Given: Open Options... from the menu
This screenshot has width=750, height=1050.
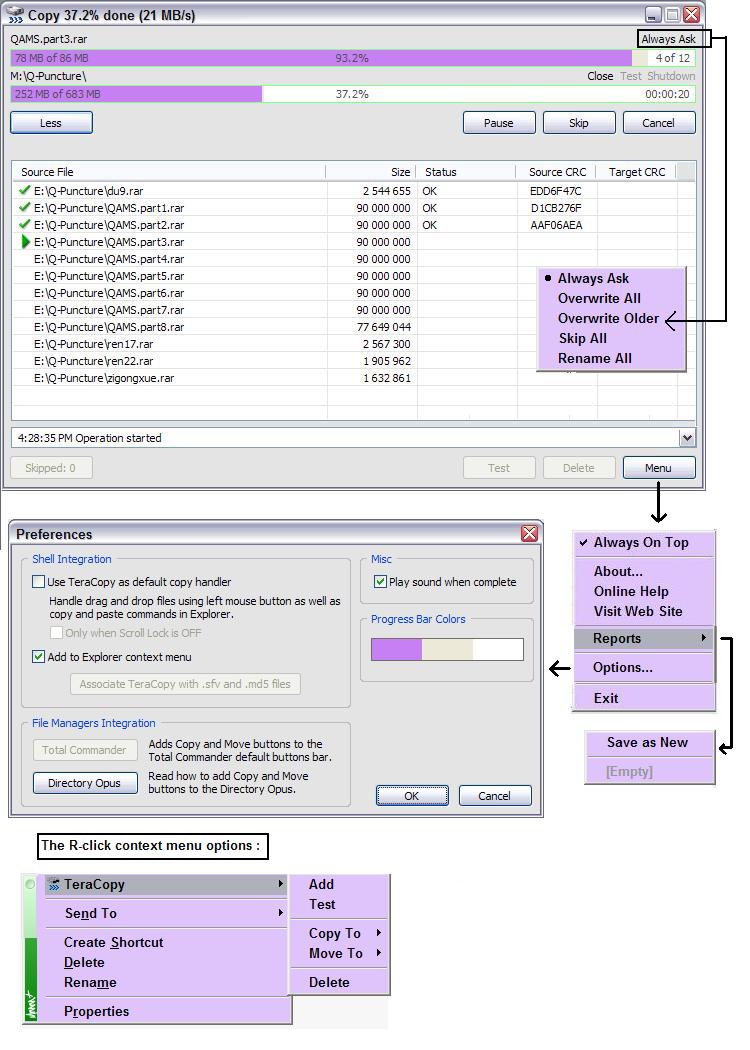Looking at the screenshot, I should (622, 667).
